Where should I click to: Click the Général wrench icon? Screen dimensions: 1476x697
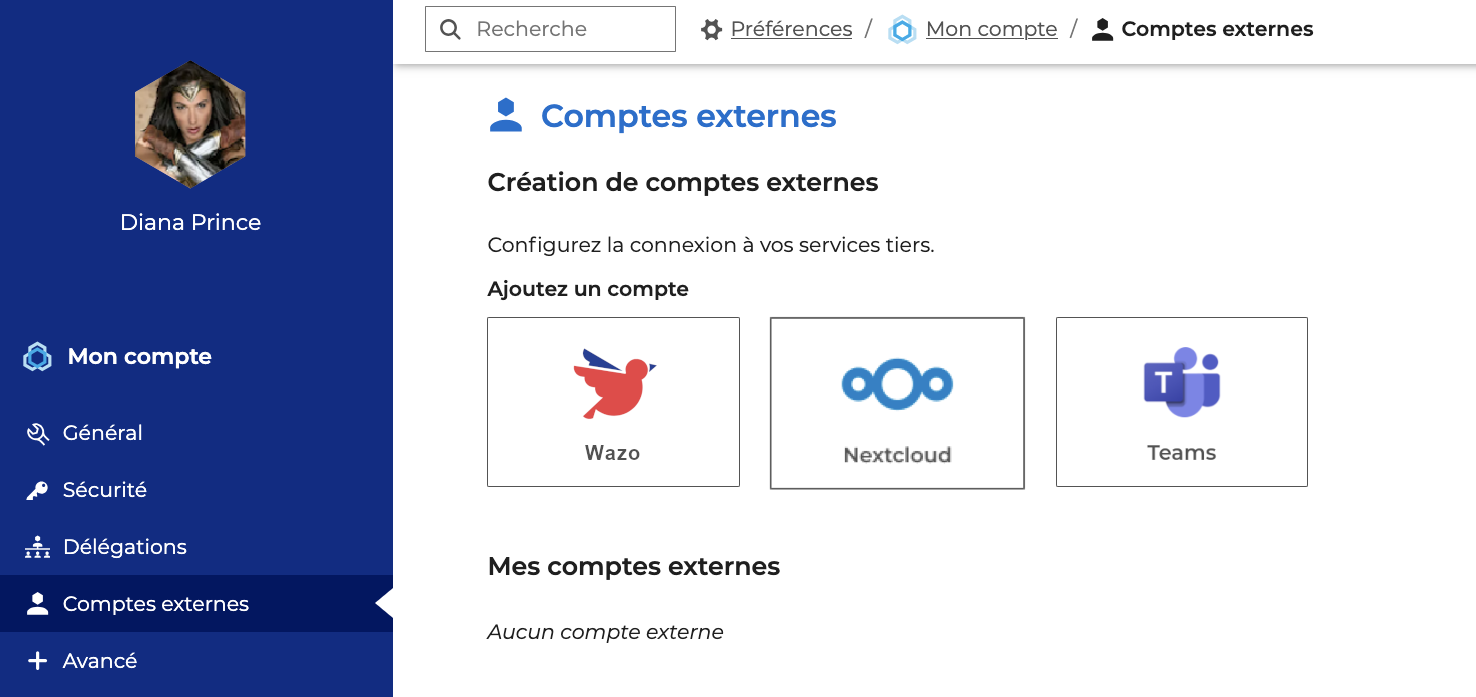click(37, 433)
